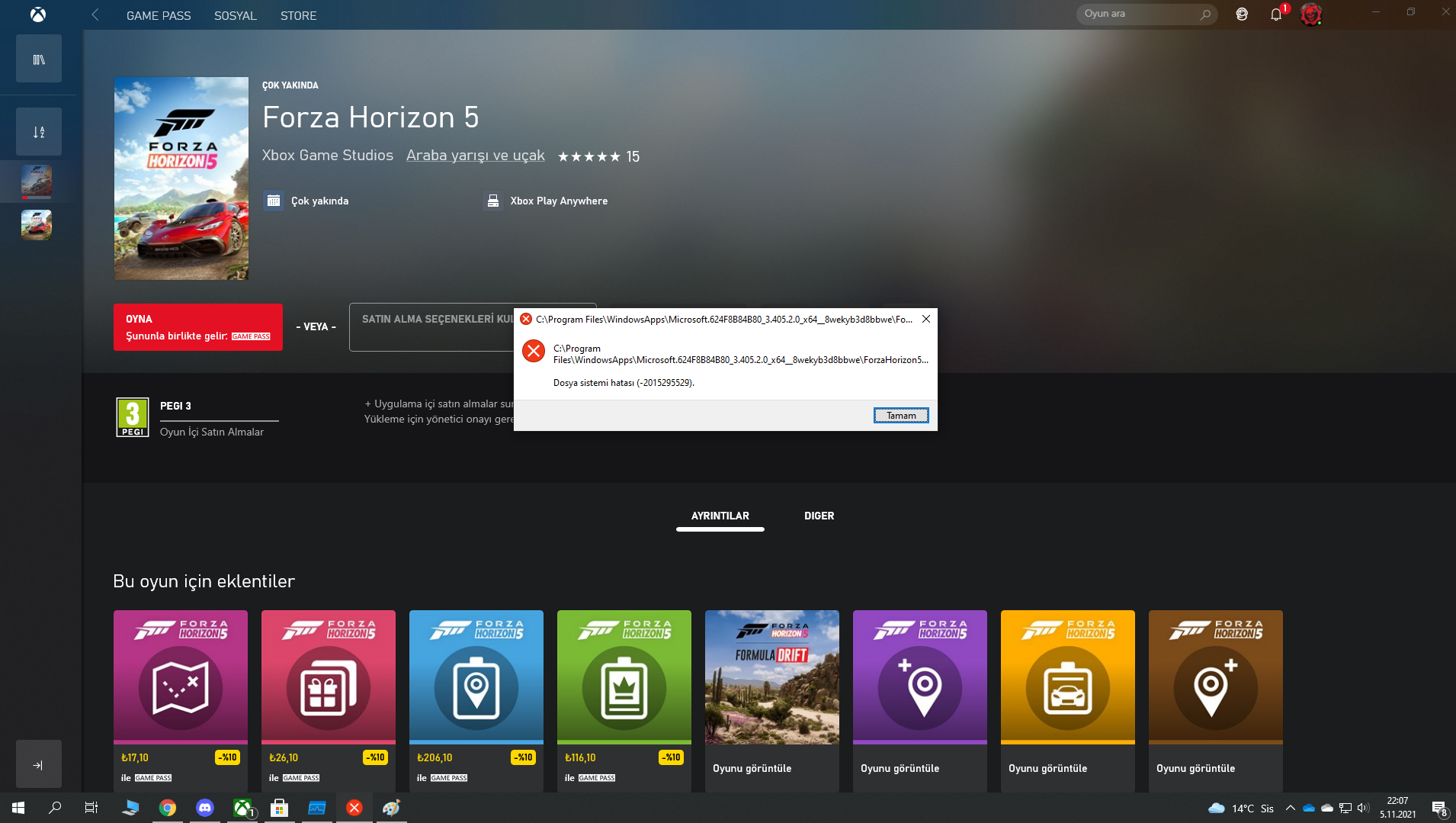This screenshot has height=823, width=1456.
Task: Expand the sidebar with the arrow button
Action: [x=38, y=764]
